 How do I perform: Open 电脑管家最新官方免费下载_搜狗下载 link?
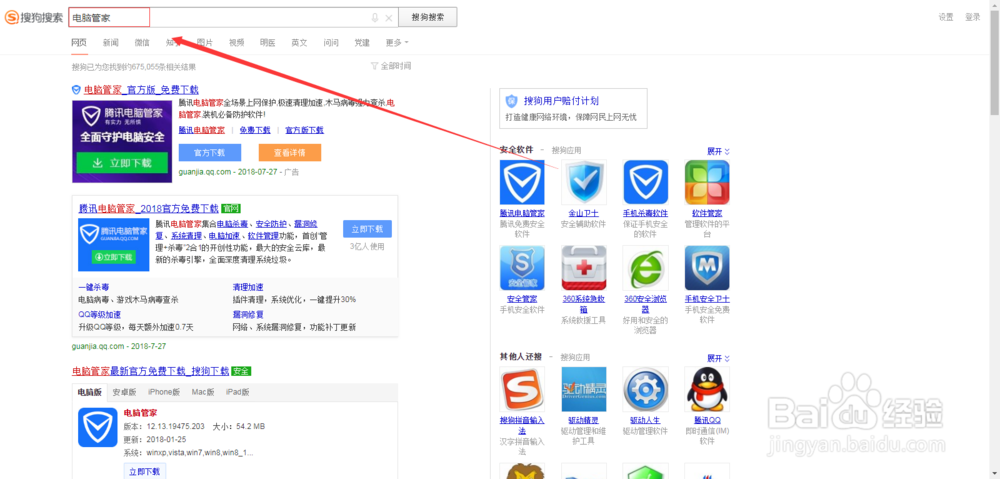coord(150,371)
